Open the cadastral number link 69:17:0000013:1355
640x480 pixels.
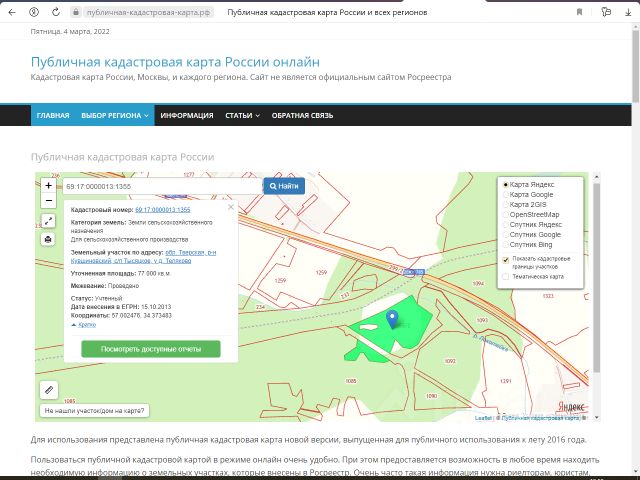pos(162,210)
